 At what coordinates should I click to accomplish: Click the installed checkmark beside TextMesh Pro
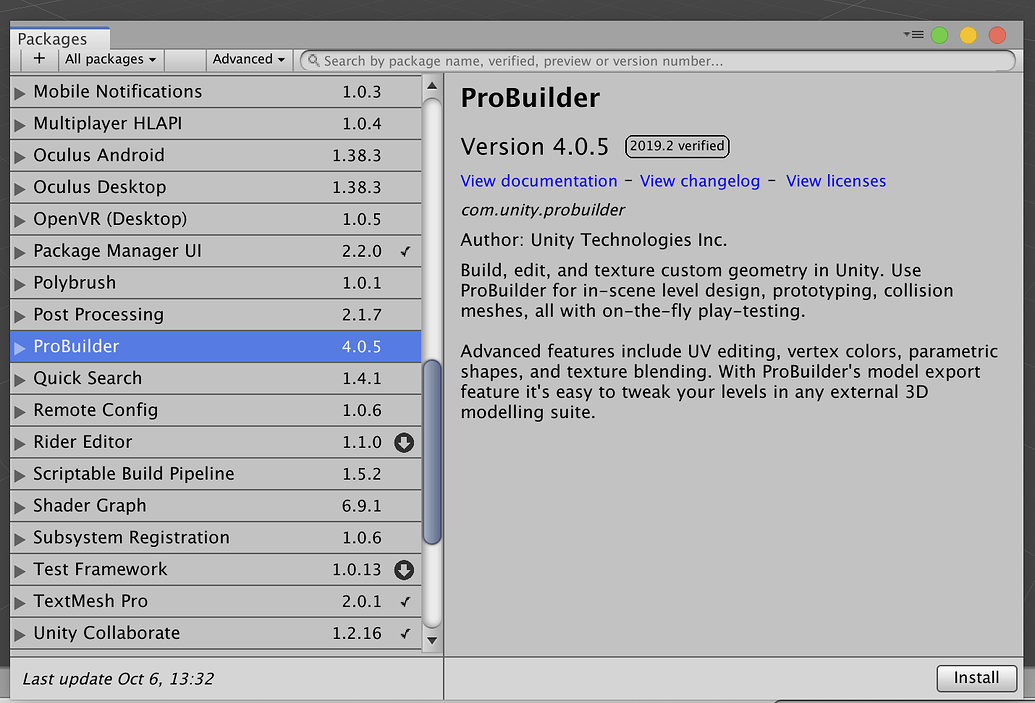coord(404,601)
